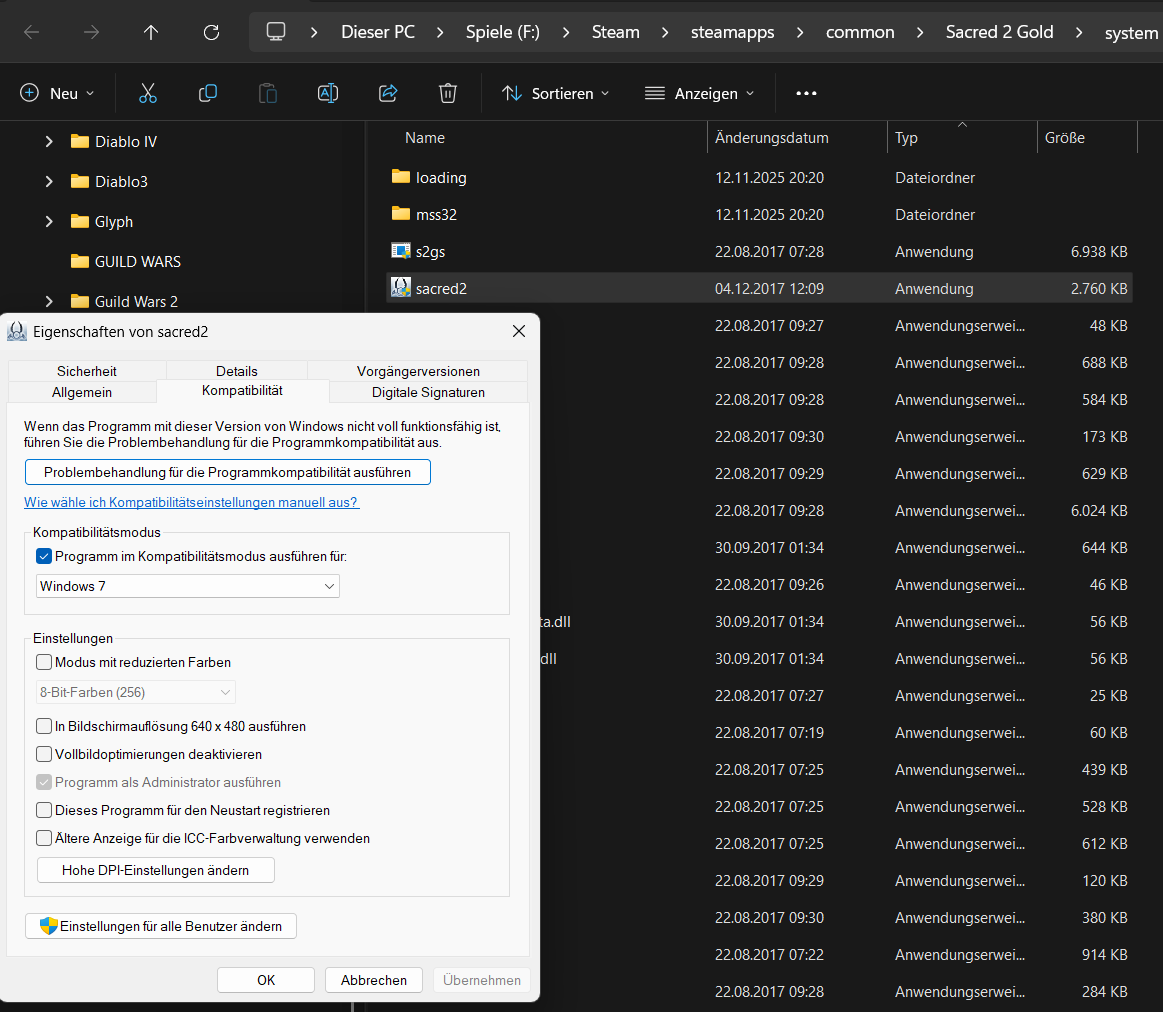The image size is (1163, 1012).
Task: Click Problembehandlung für die Programmkompatibilität ausführen
Action: click(228, 472)
